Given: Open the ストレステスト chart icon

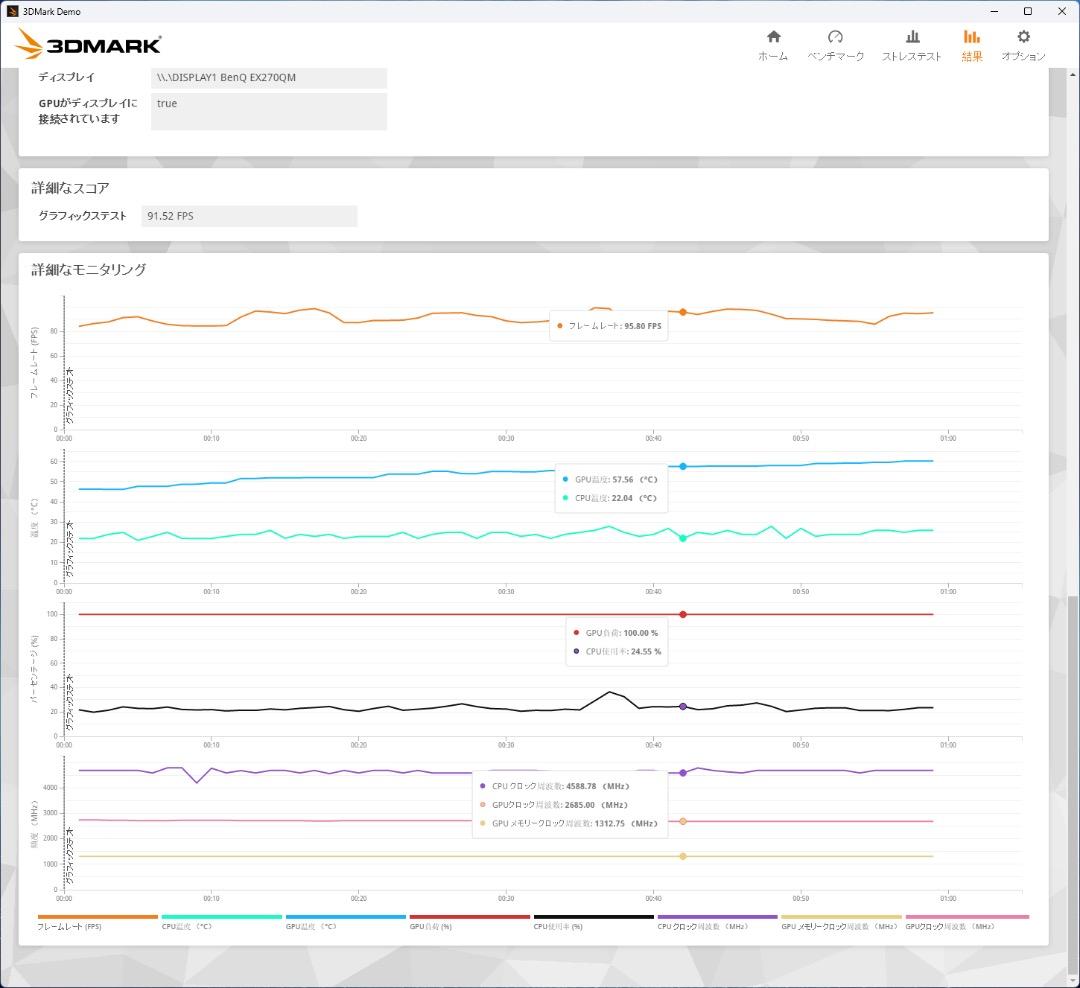Looking at the screenshot, I should pyautogui.click(x=911, y=45).
